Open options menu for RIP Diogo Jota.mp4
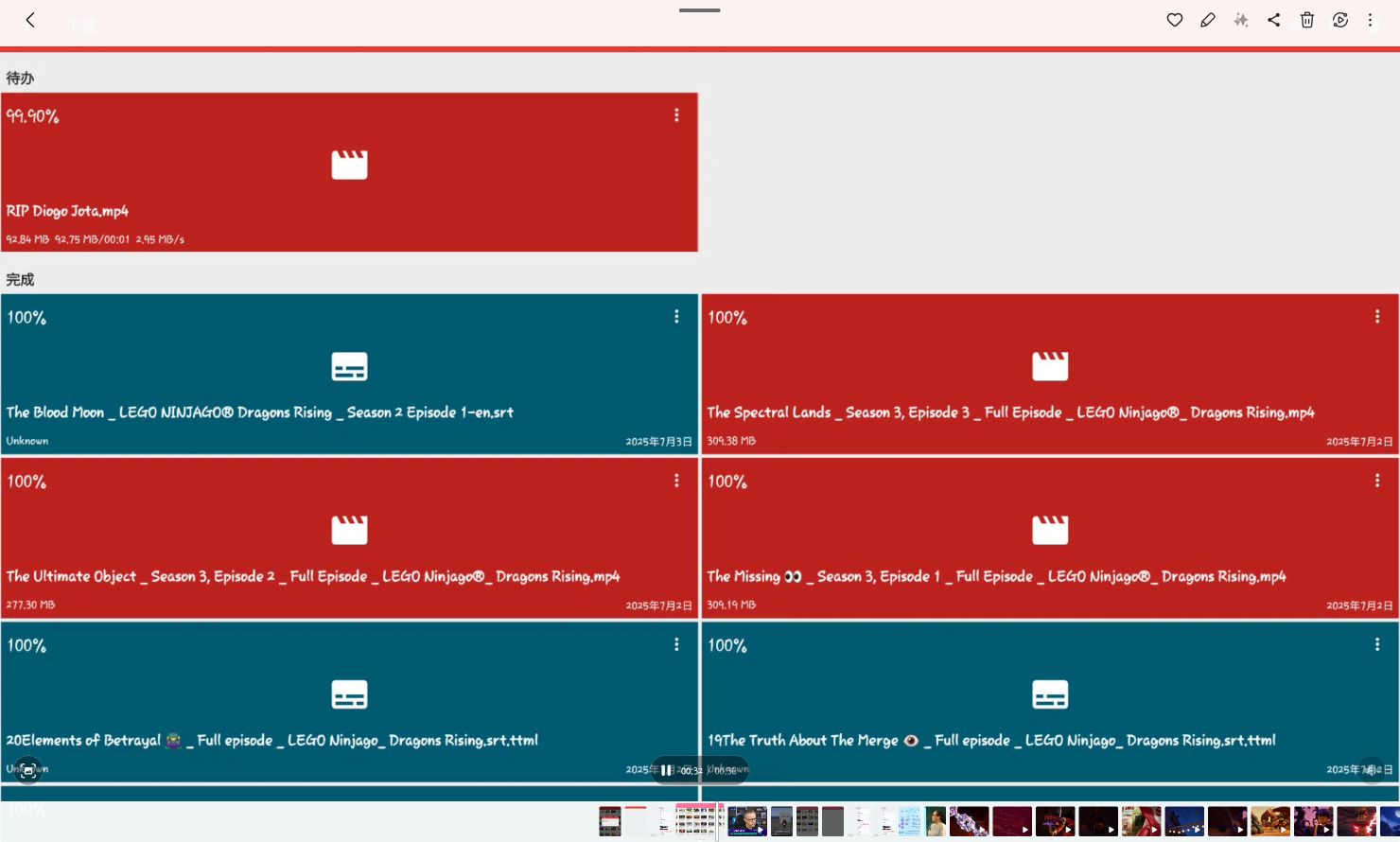This screenshot has height=842, width=1400. click(676, 115)
